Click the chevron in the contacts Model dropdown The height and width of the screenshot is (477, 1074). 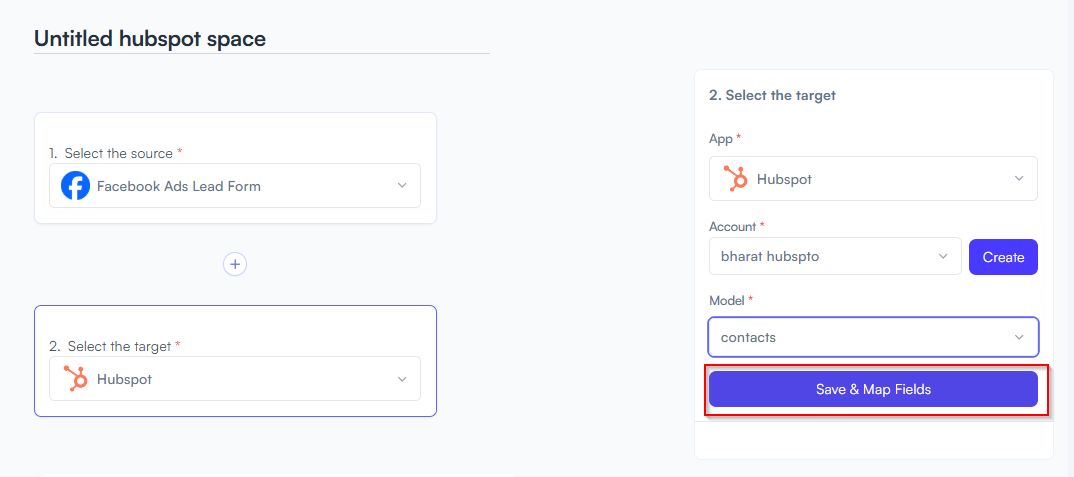1019,337
